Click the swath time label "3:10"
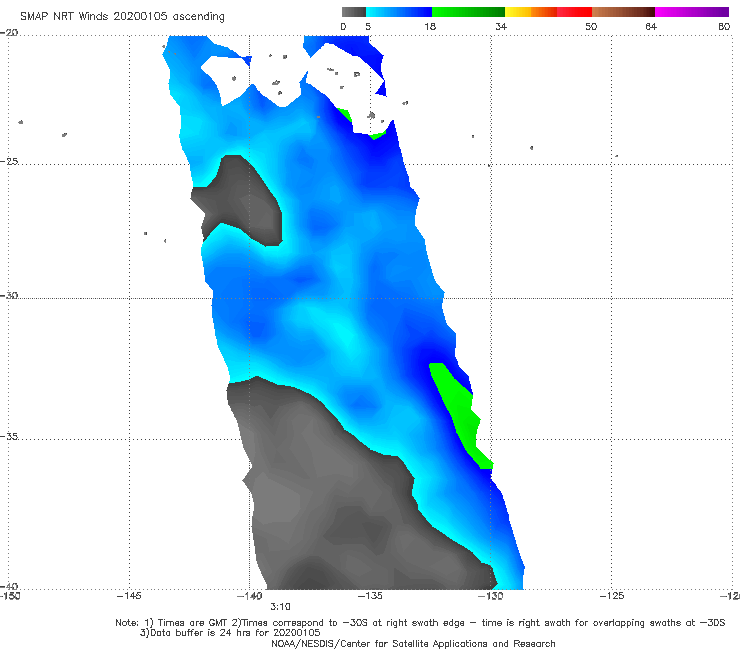 (280, 607)
